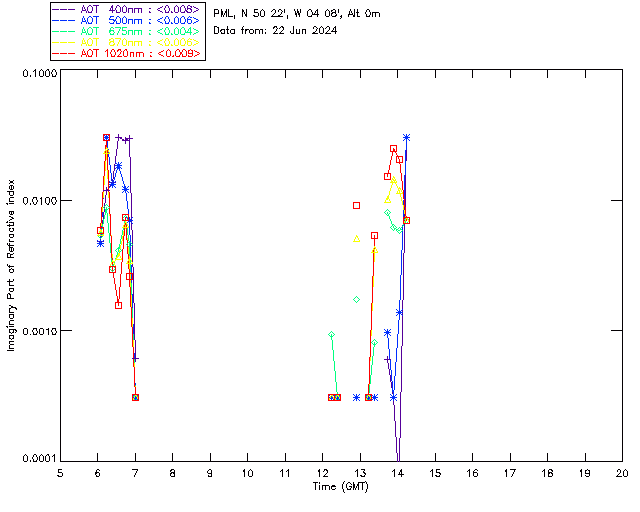Click the x-axis tick label 18
Viewport: 640px width, 512px height.
click(547, 473)
